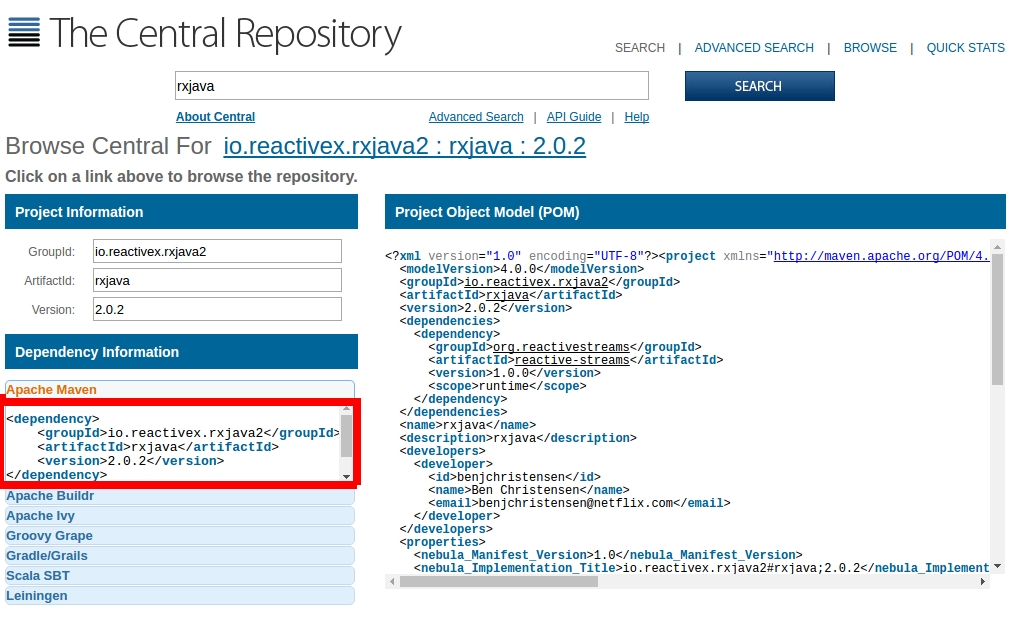Click the nebula_Manifest_Version line
1029x627 pixels.
point(608,555)
